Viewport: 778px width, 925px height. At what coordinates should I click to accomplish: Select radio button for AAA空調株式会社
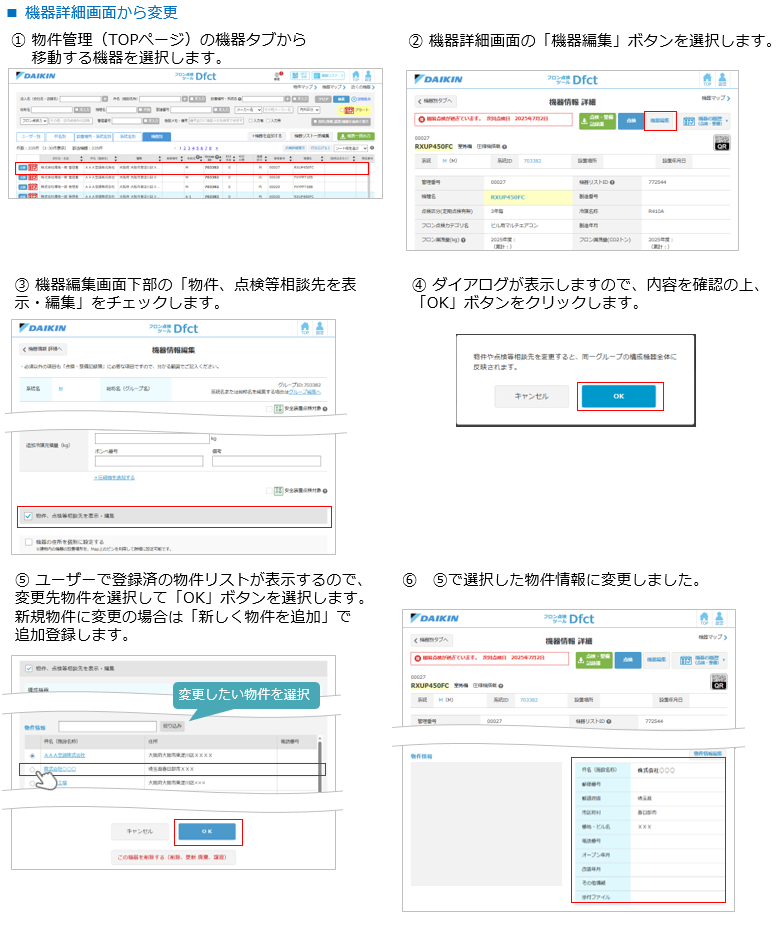[x=33, y=755]
